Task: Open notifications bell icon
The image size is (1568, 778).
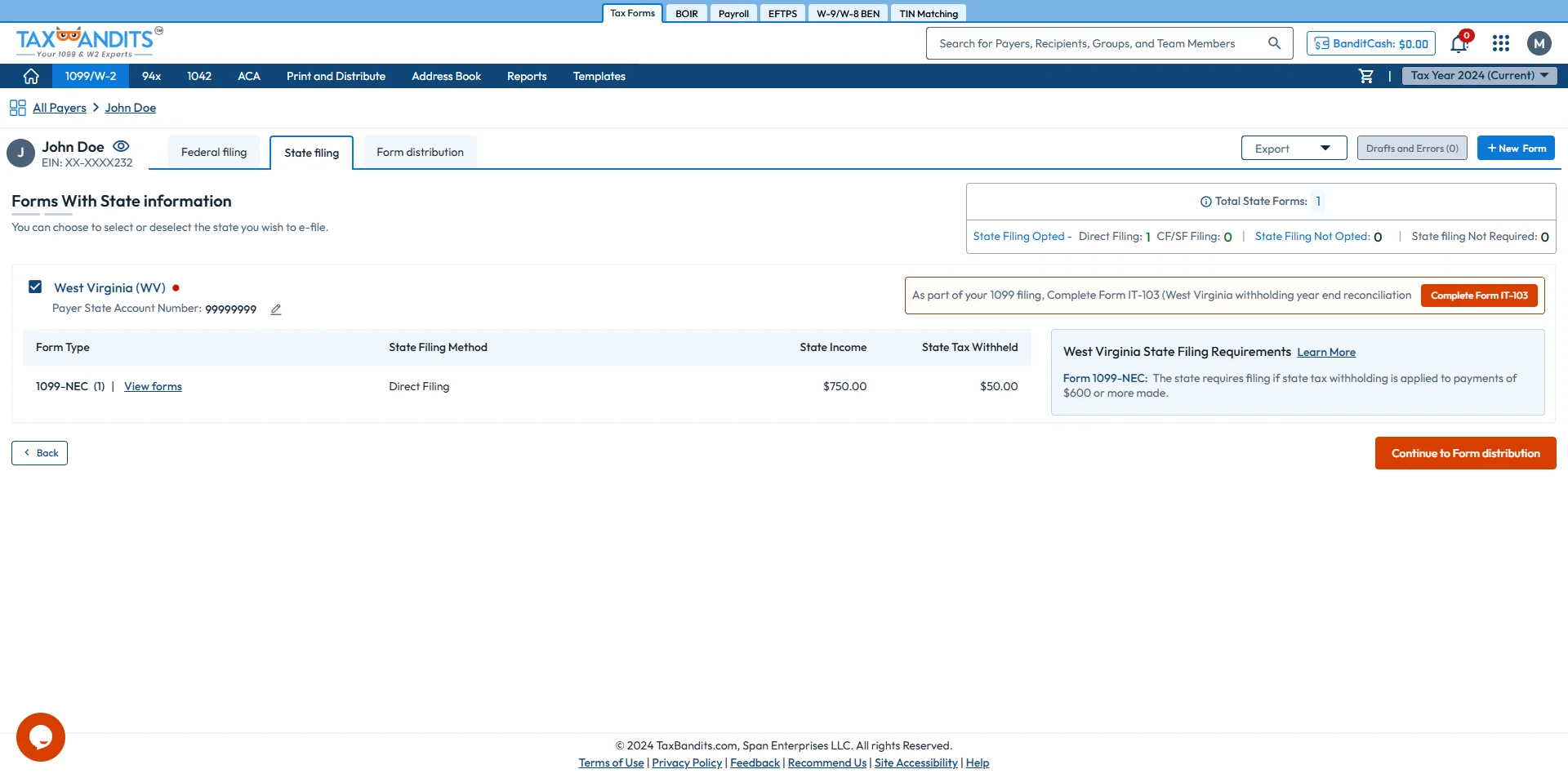Action: pos(1459,43)
